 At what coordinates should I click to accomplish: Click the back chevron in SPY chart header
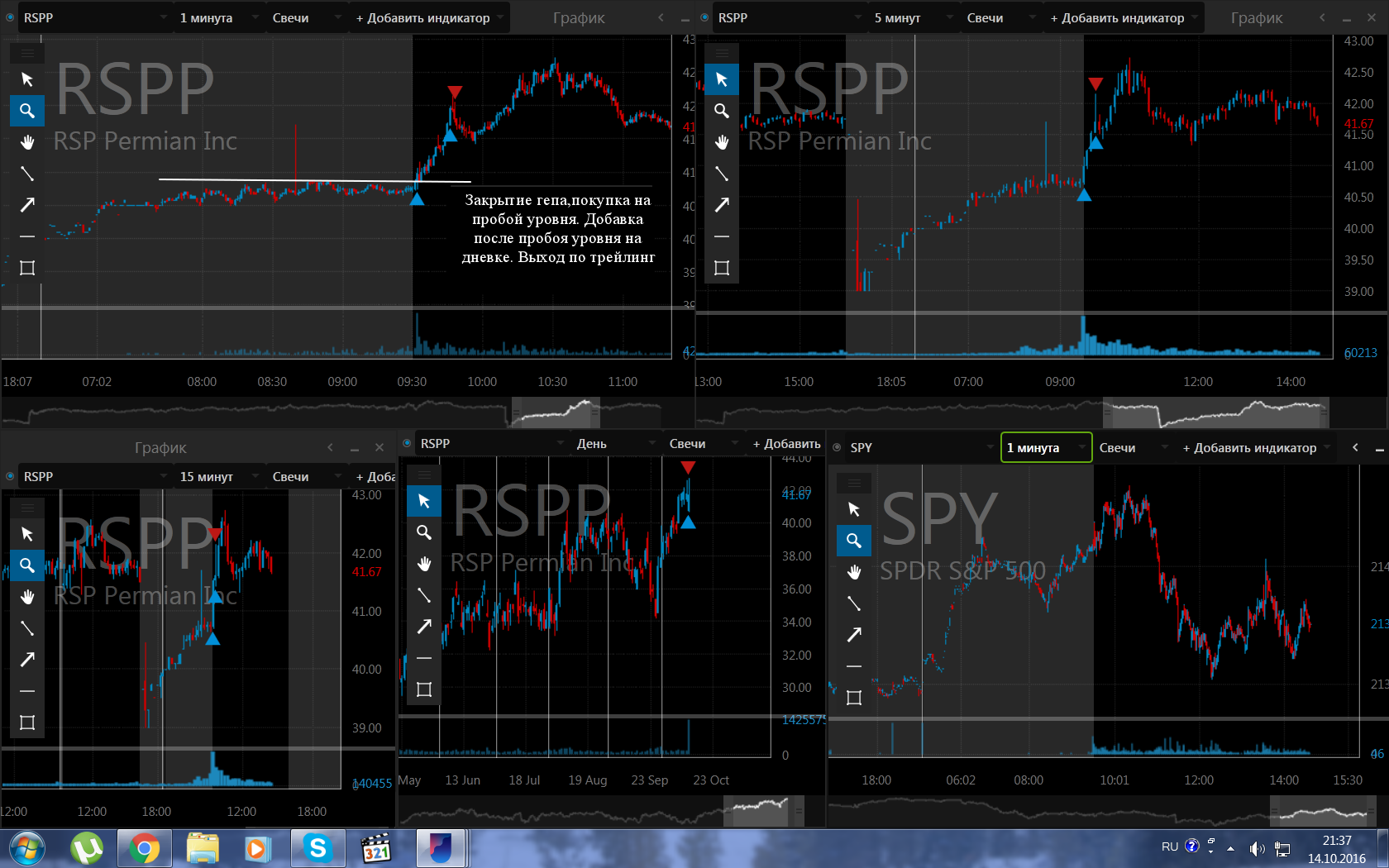[1355, 447]
